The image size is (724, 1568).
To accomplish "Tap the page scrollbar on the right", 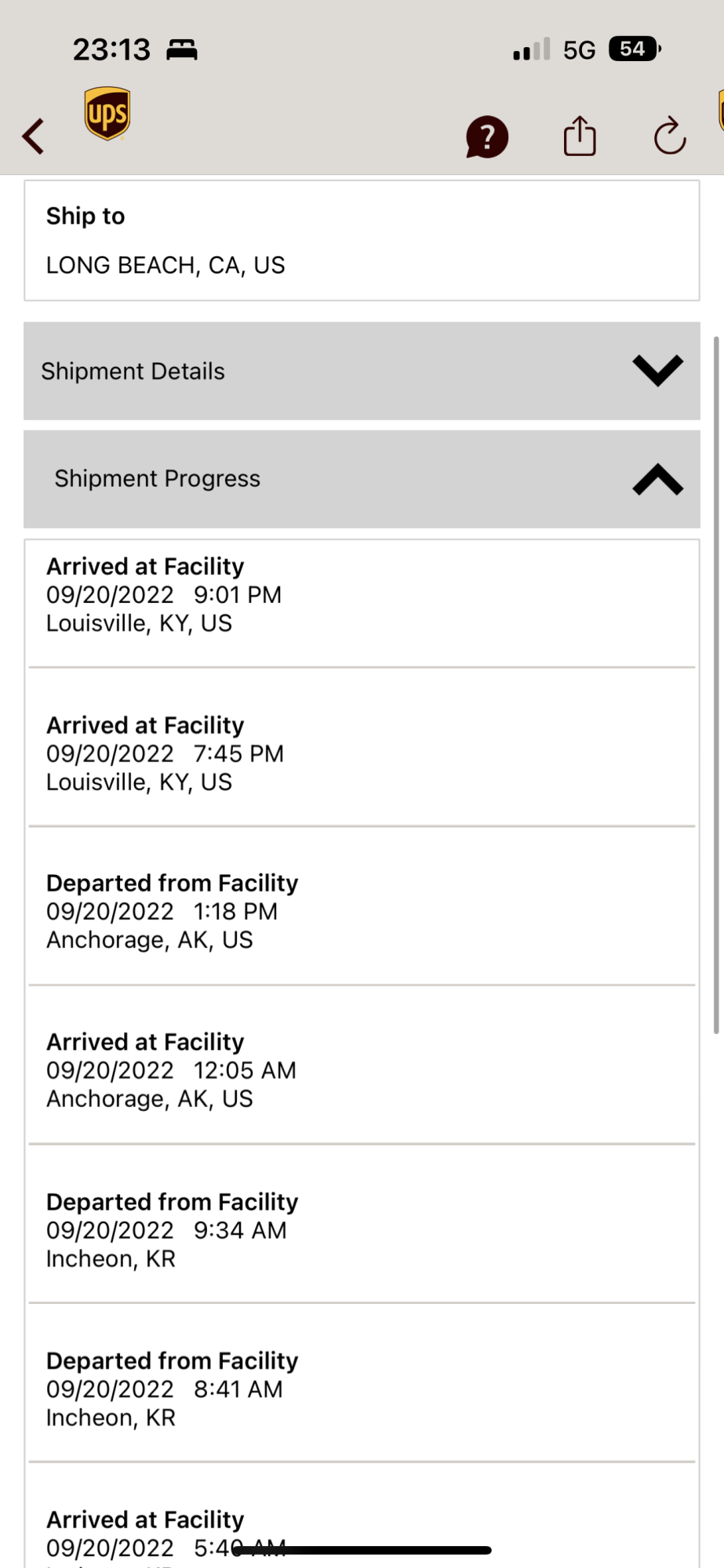I will coord(715,682).
